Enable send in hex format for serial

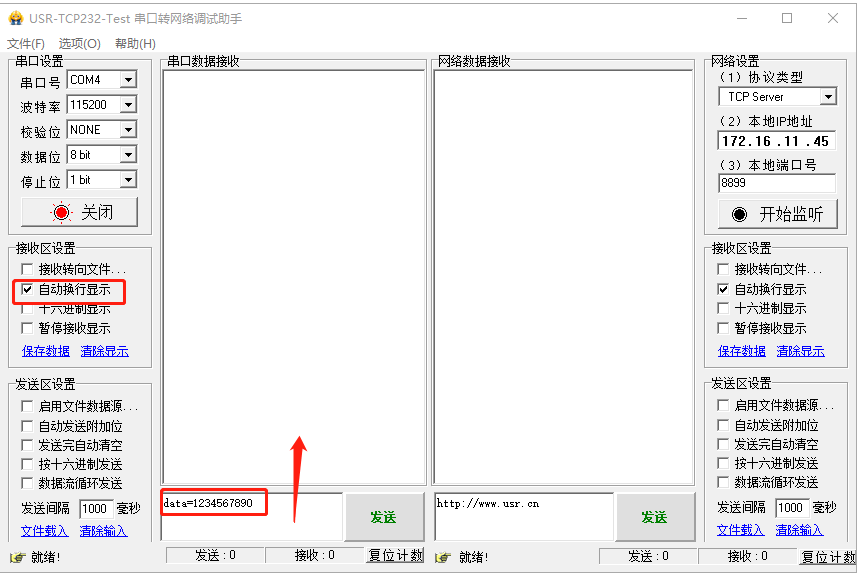[x=27, y=464]
